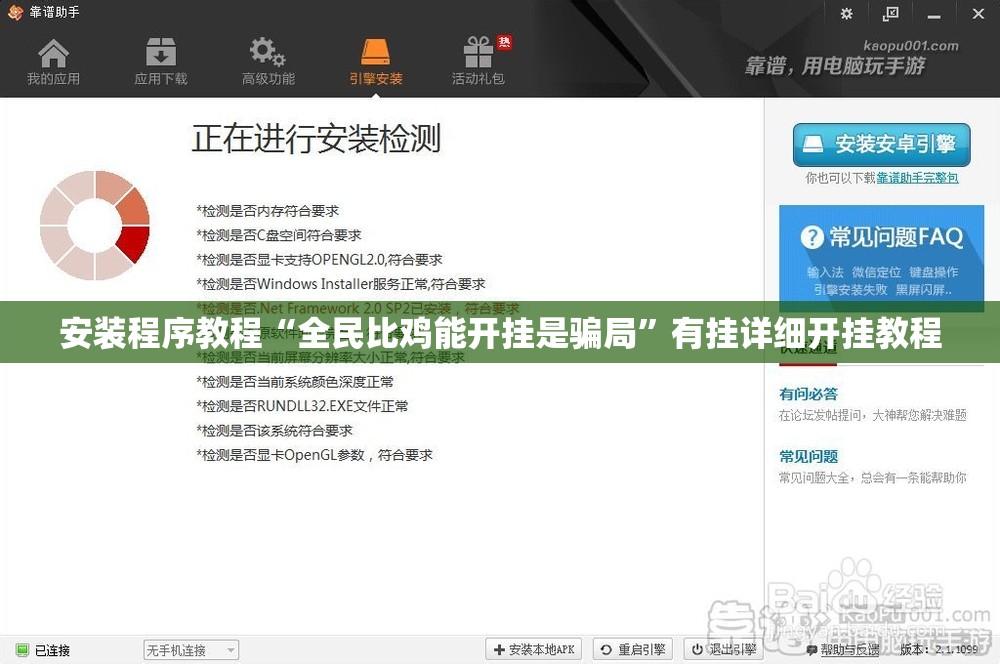Click the window-mode icon next to settings gear

[x=890, y=13]
